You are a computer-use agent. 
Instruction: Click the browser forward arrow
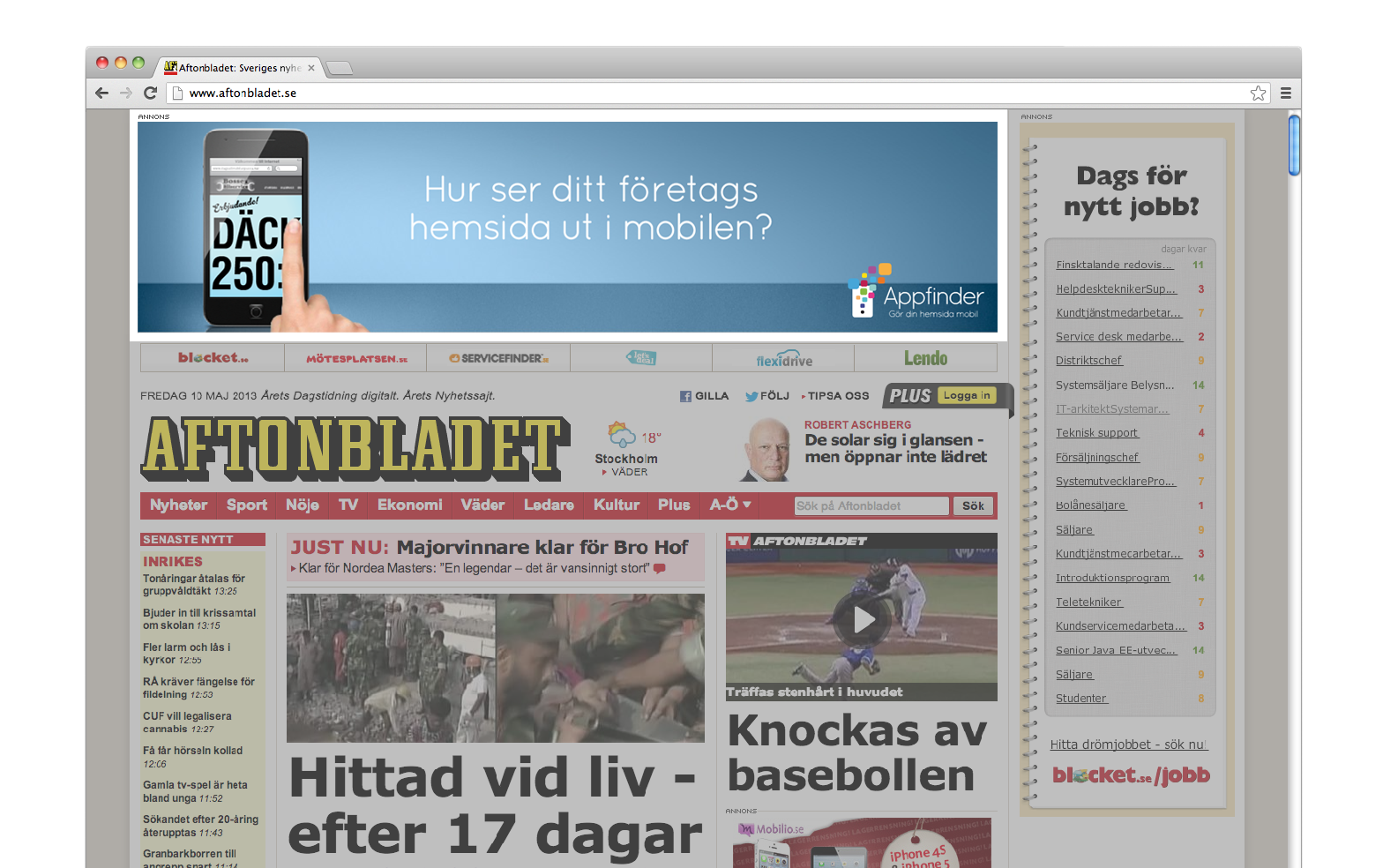[x=126, y=93]
